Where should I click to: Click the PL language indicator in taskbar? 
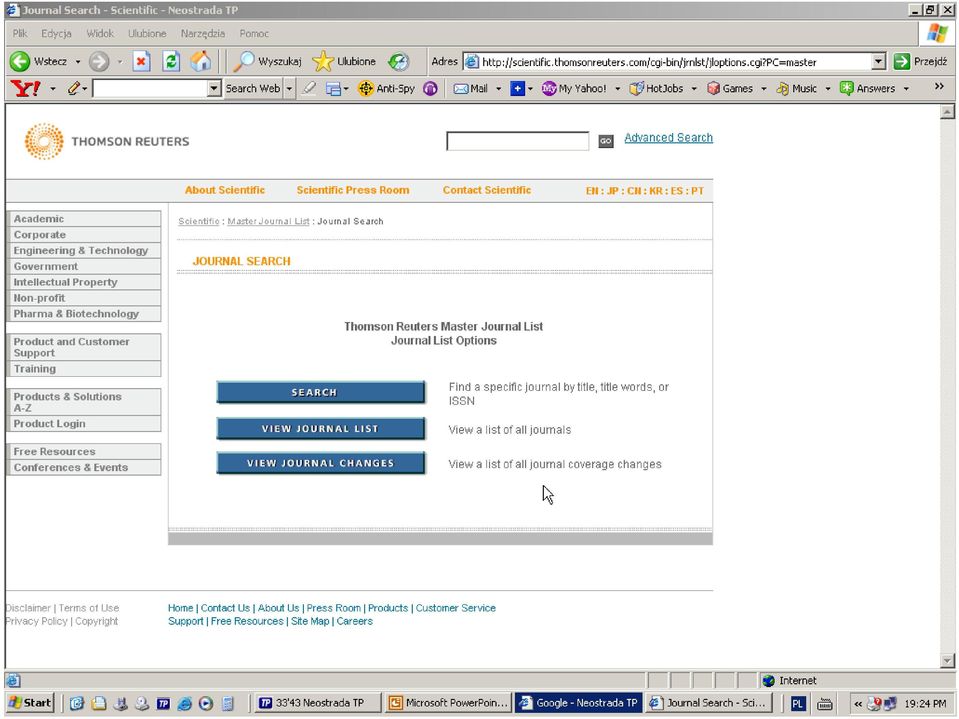(x=797, y=704)
